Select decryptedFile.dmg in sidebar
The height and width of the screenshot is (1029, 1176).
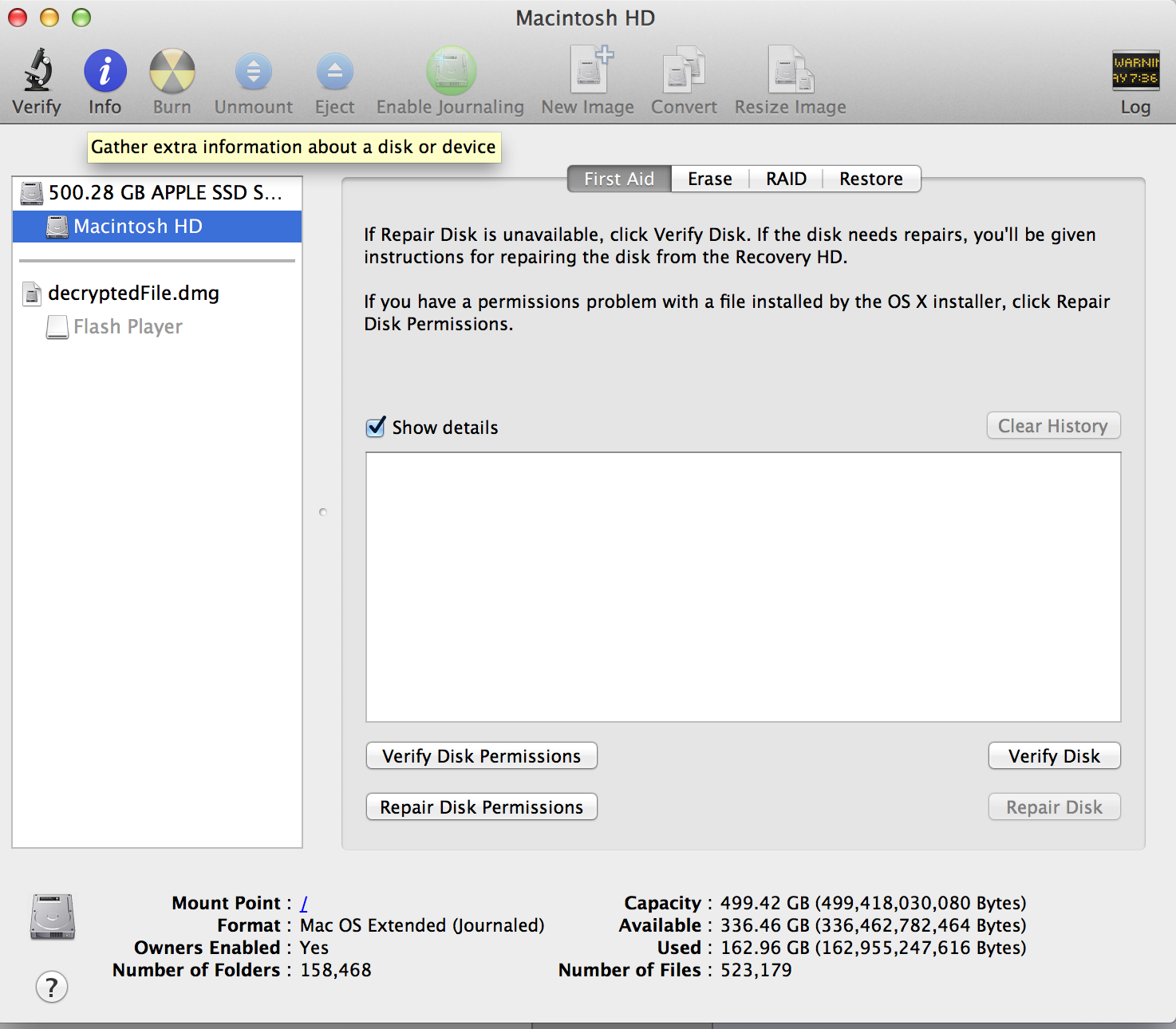coord(157,294)
